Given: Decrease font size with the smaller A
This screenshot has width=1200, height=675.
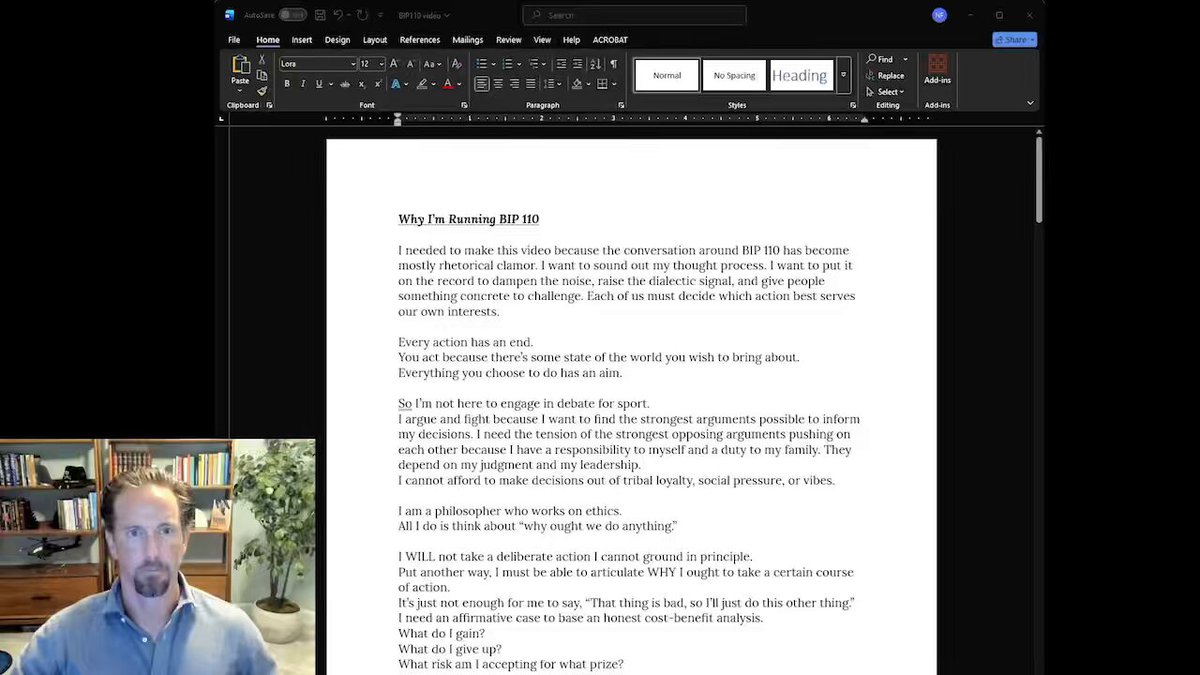Looking at the screenshot, I should tap(409, 64).
